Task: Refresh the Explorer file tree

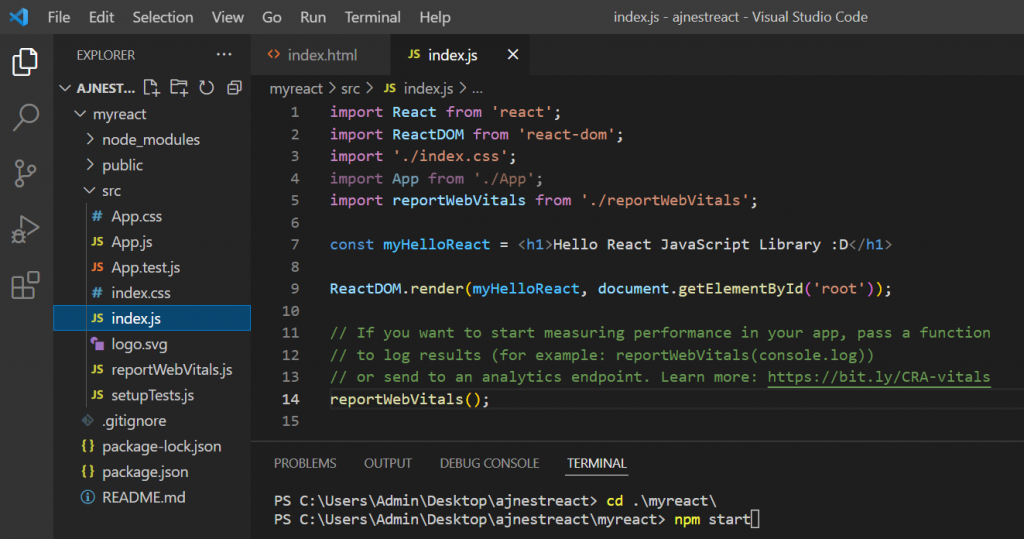Action: (x=207, y=88)
